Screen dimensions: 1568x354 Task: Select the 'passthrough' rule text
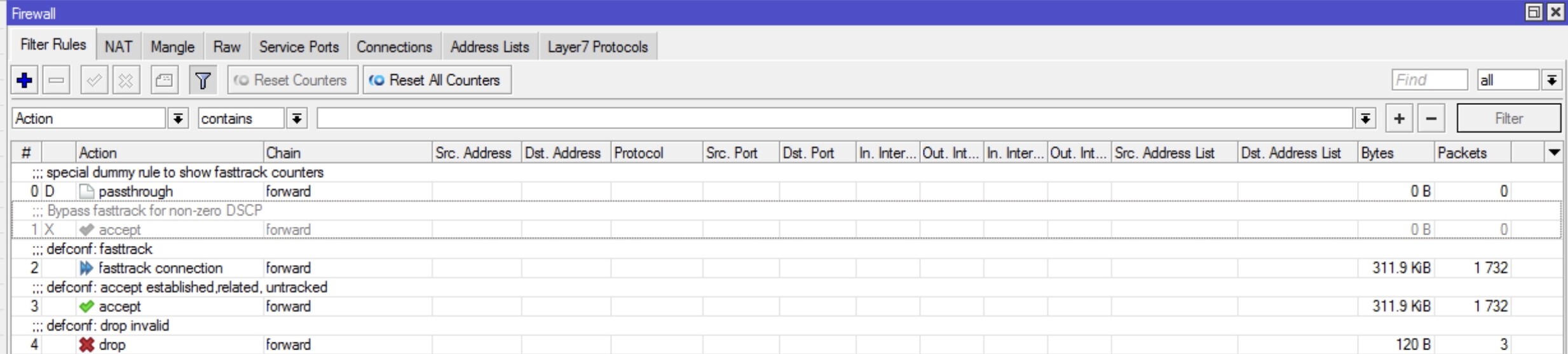pyautogui.click(x=135, y=191)
